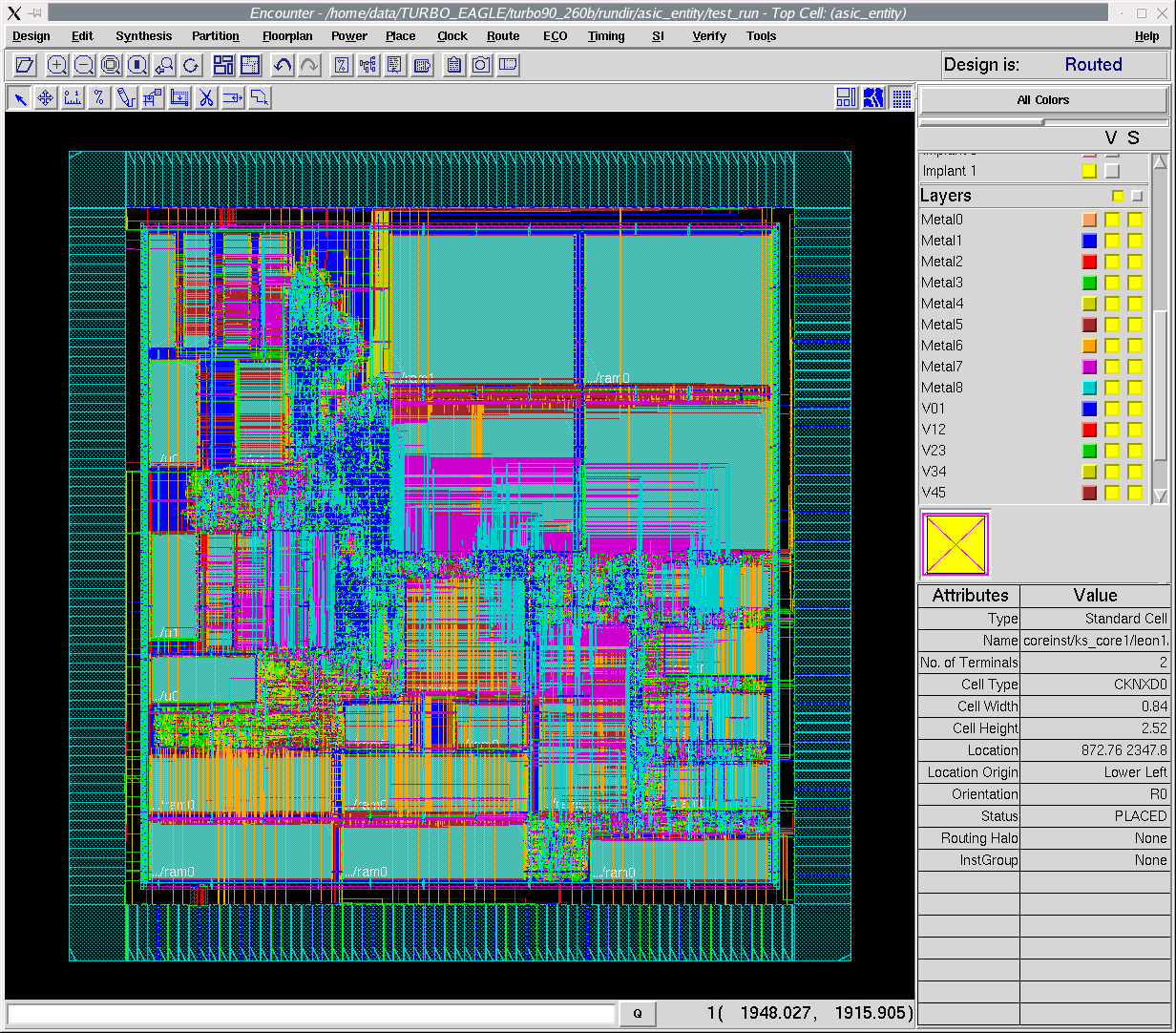Open the Verify menu

tap(709, 36)
